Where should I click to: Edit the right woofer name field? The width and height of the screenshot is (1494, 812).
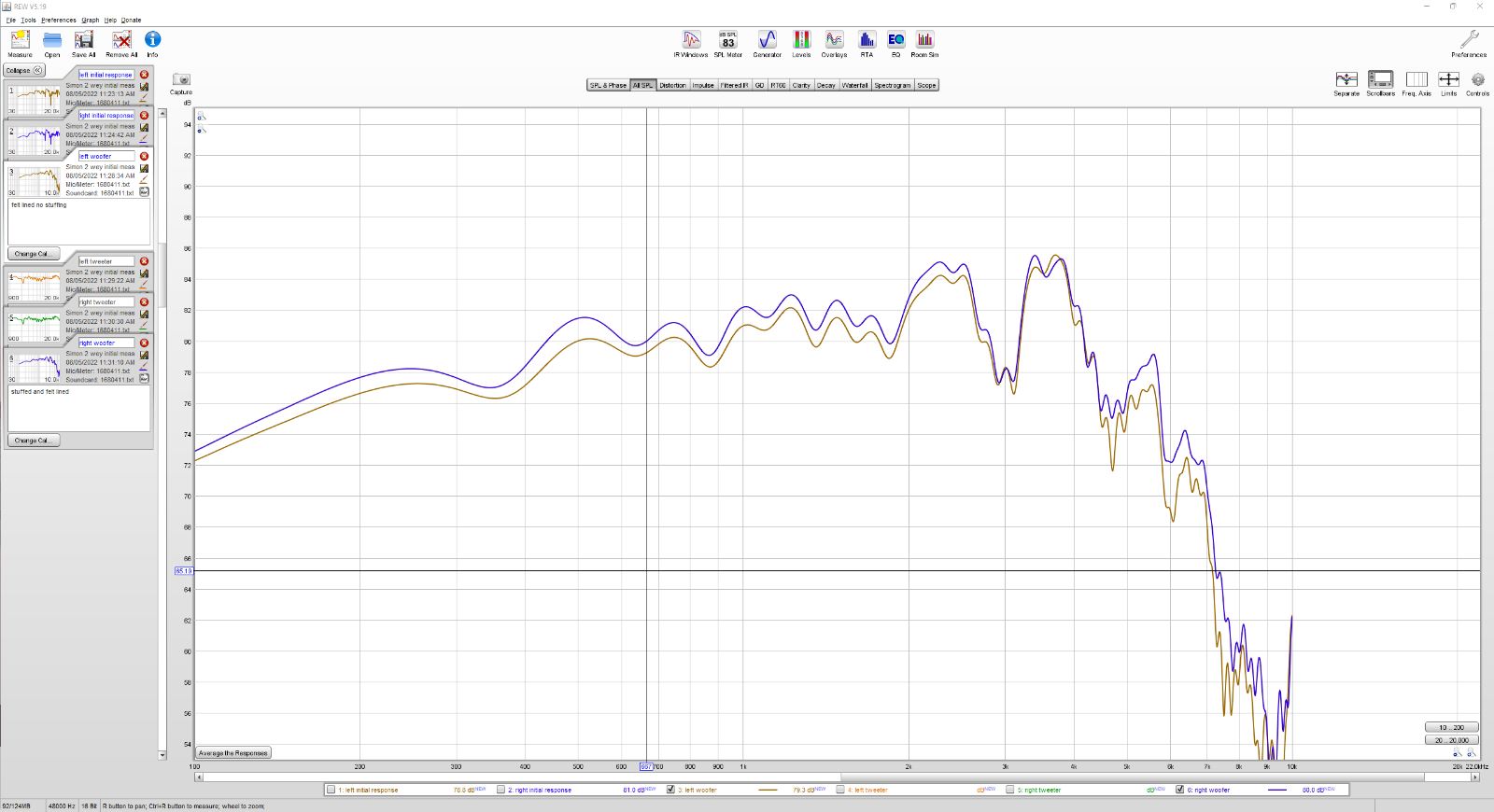106,343
